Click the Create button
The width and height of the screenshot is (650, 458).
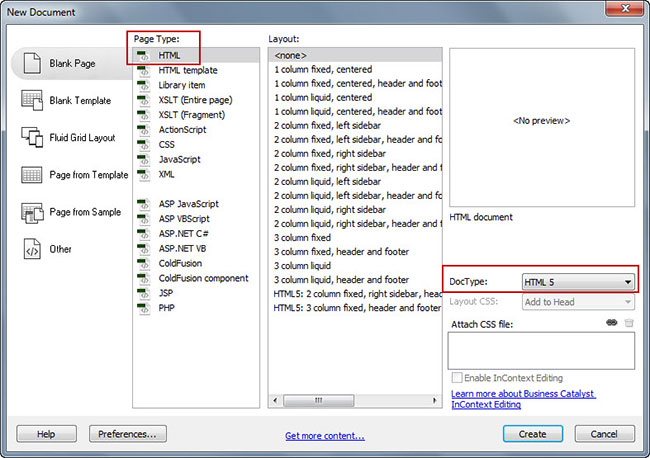point(533,434)
